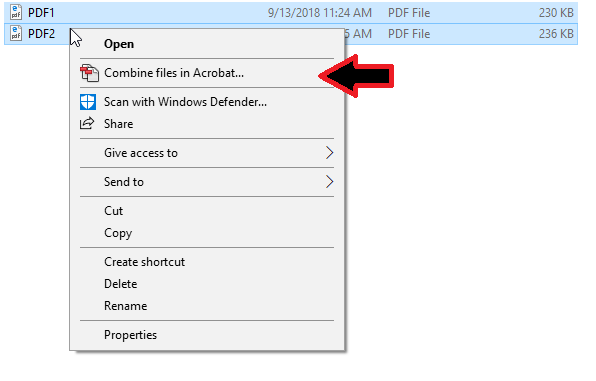Choose Cut from the context menu
The width and height of the screenshot is (596, 381).
coord(114,211)
